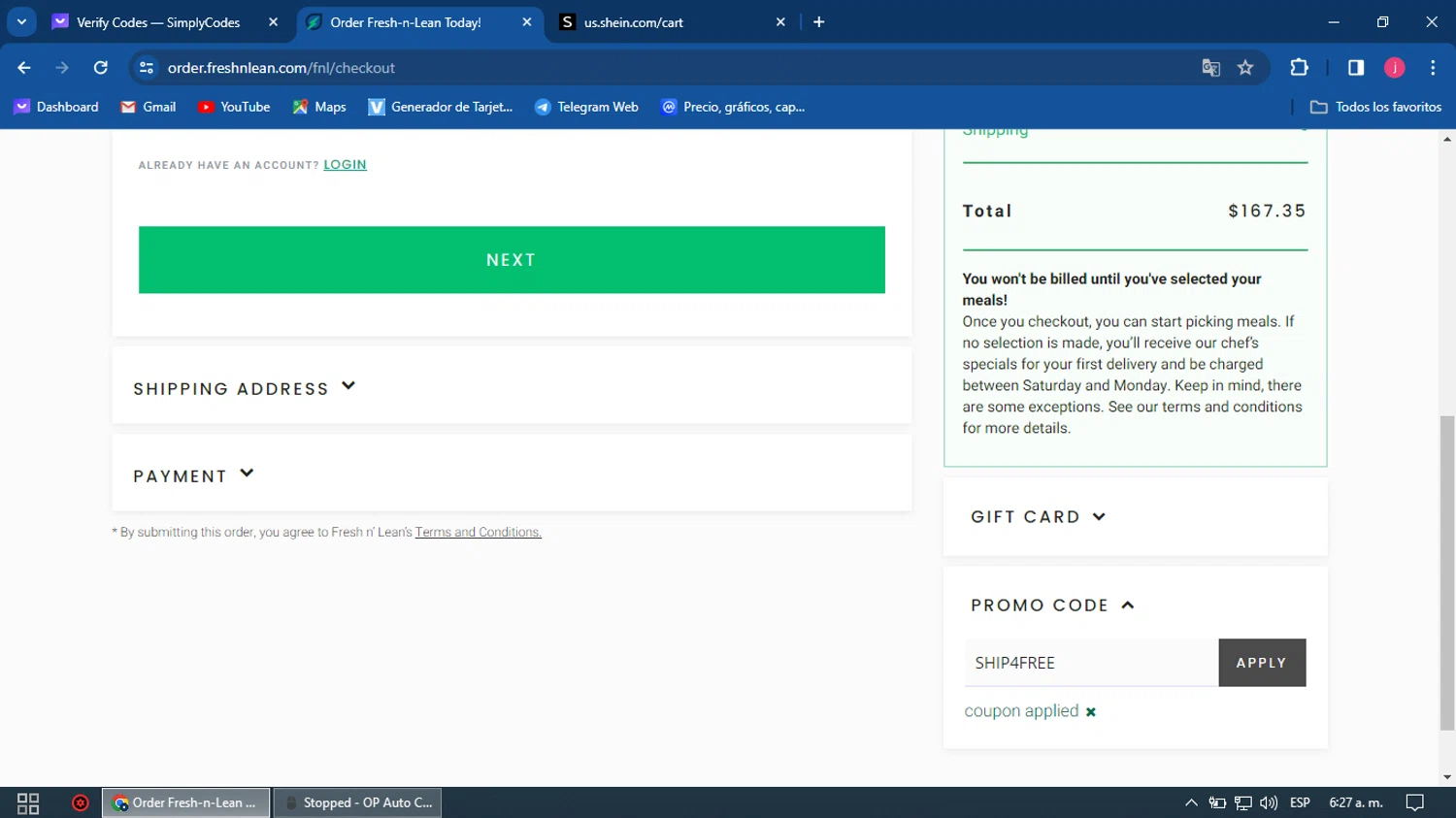Click the Total amount $167.35

(x=1267, y=212)
